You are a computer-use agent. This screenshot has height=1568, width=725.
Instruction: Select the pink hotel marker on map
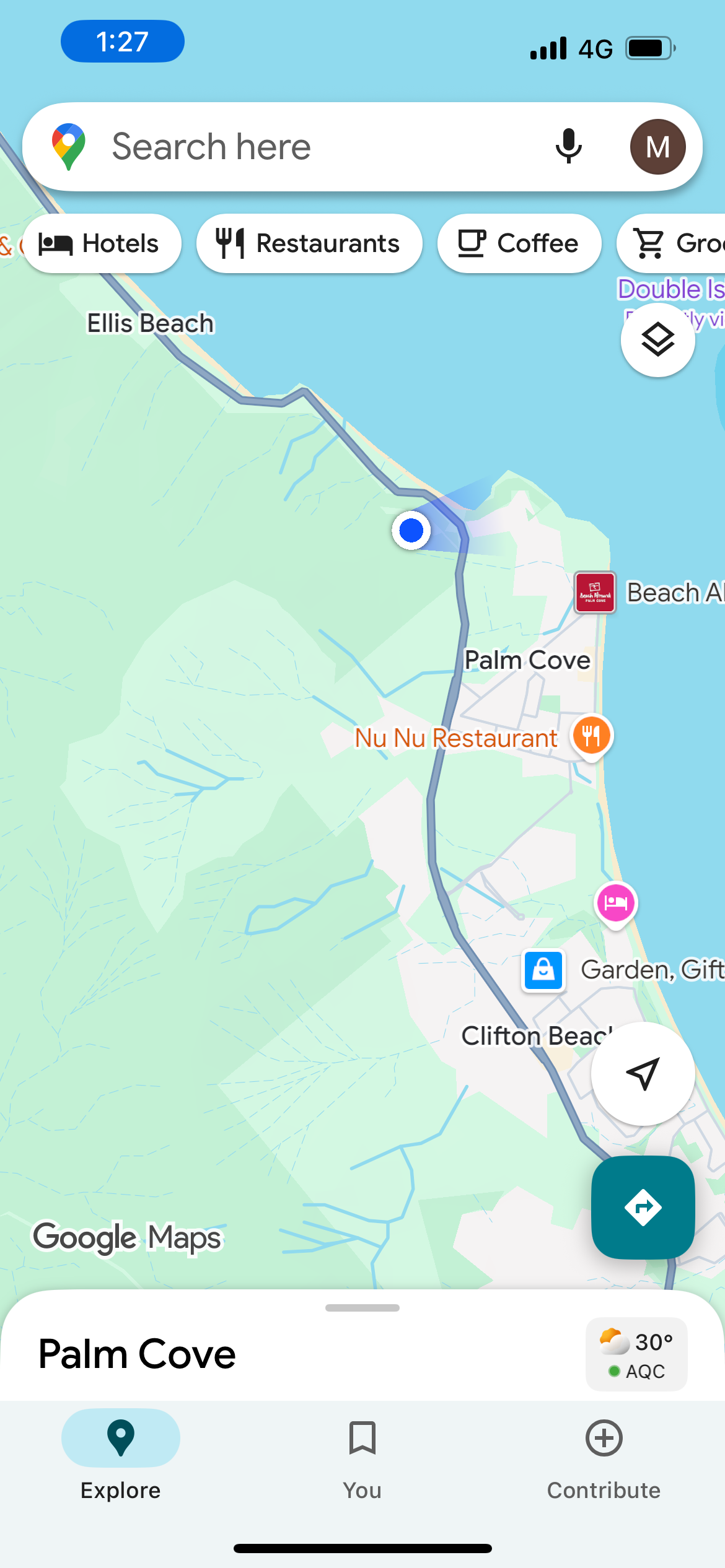[615, 904]
